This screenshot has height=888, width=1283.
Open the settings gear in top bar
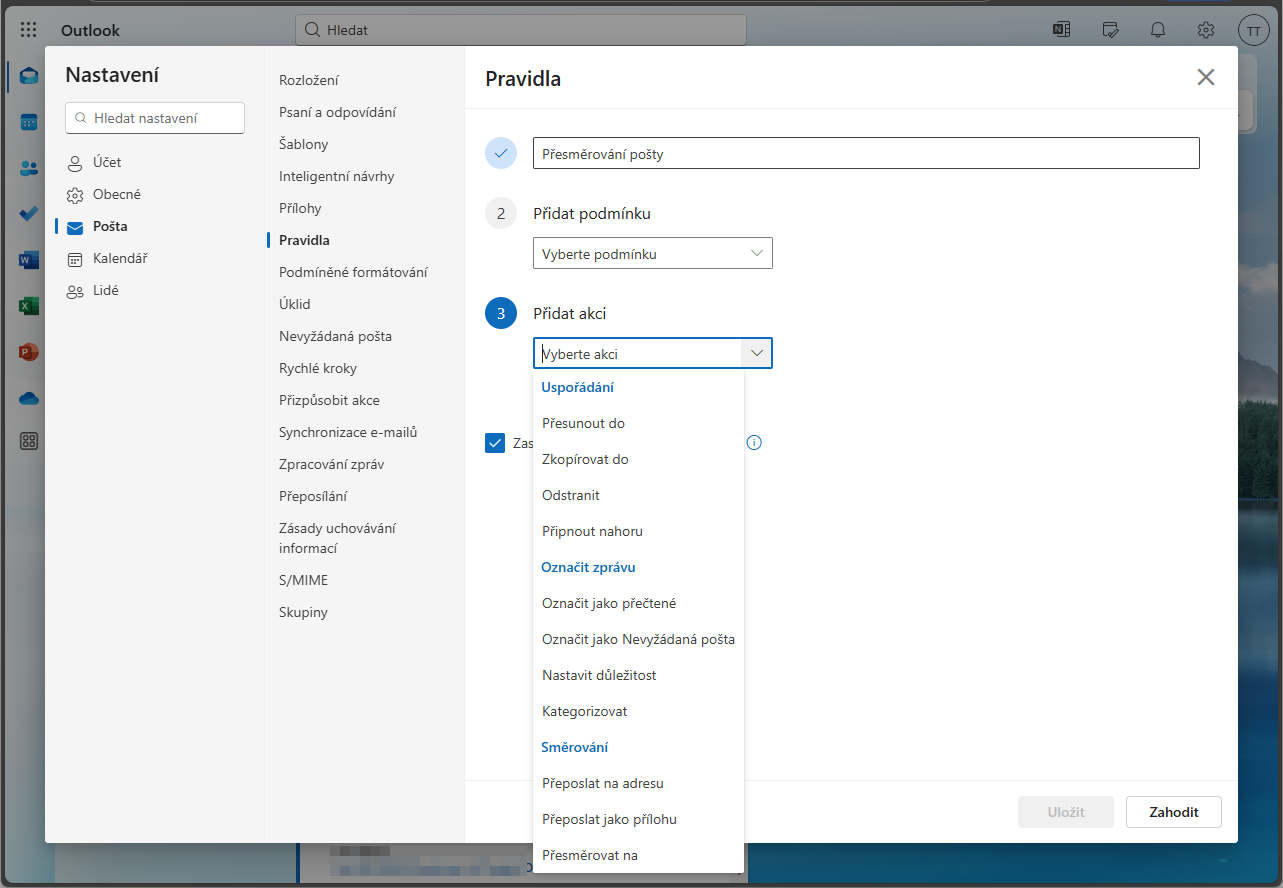click(1206, 30)
